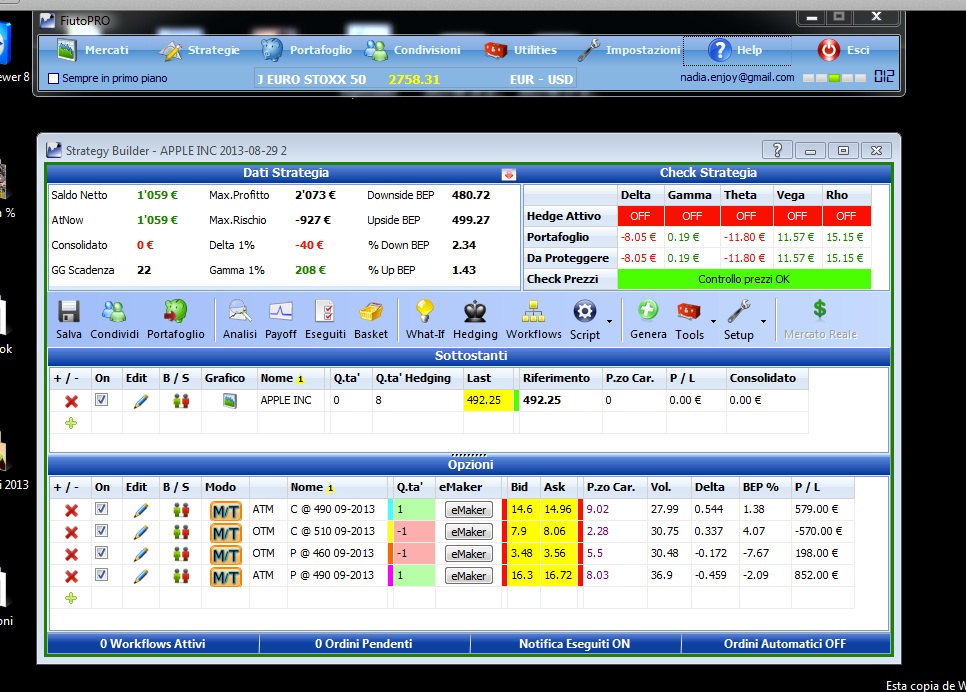Viewport: 966px width, 692px height.
Task: Click eMaker button for C @ 490
Action: (469, 510)
